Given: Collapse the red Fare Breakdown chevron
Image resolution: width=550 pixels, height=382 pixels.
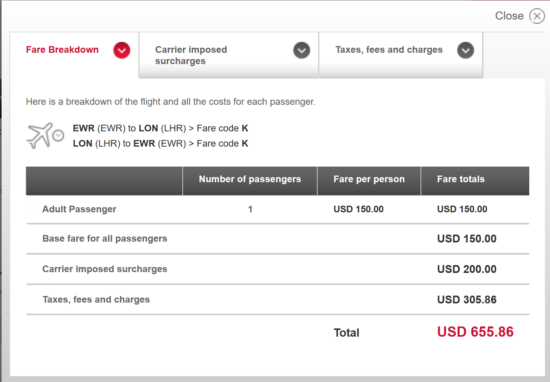Looking at the screenshot, I should 122,50.
